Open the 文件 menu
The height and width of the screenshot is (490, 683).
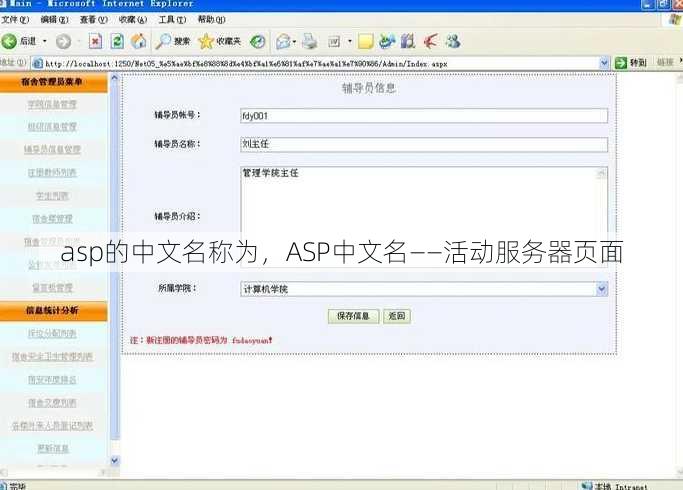coord(15,20)
